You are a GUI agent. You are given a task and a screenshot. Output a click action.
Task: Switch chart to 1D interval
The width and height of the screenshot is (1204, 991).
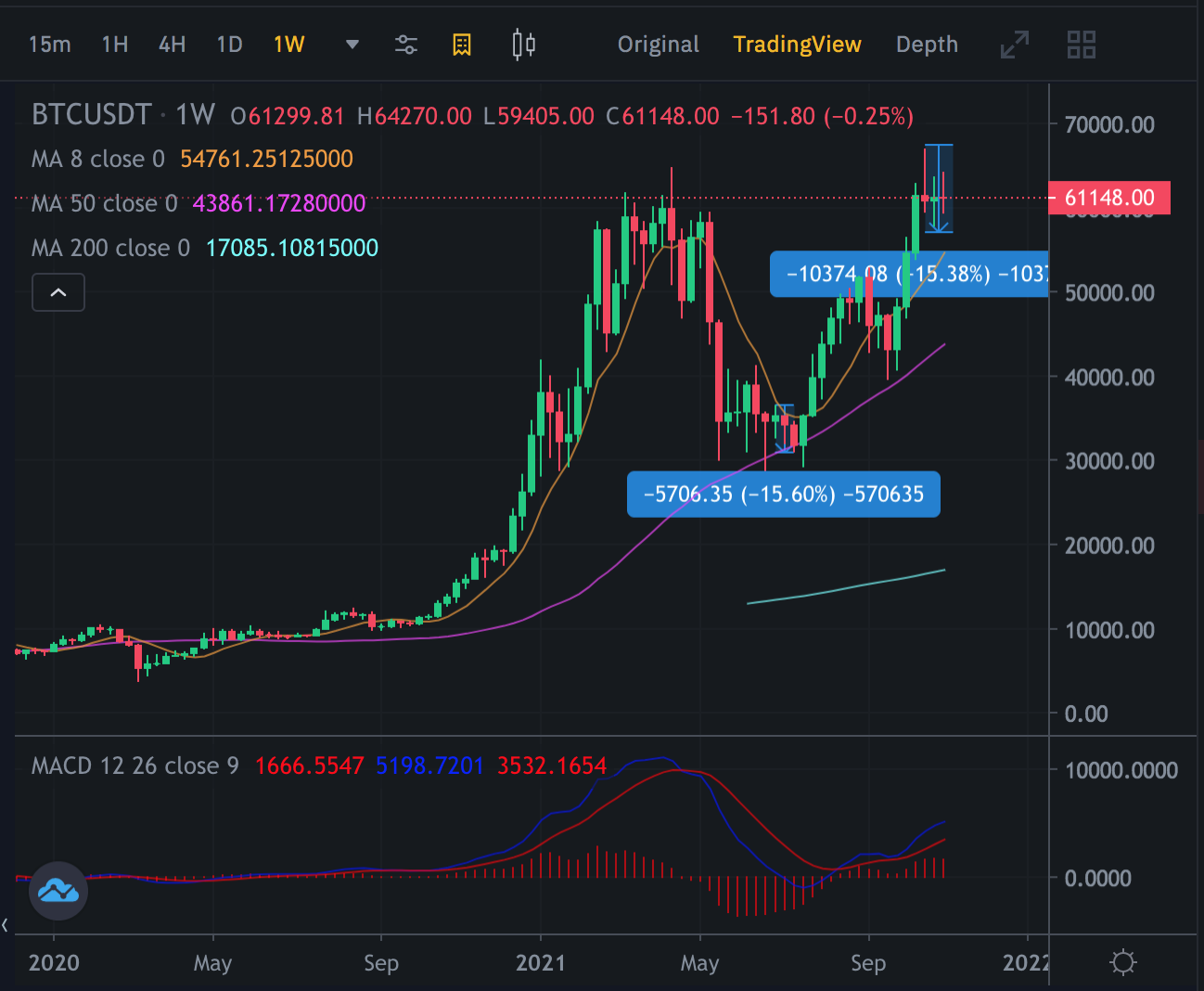[229, 45]
